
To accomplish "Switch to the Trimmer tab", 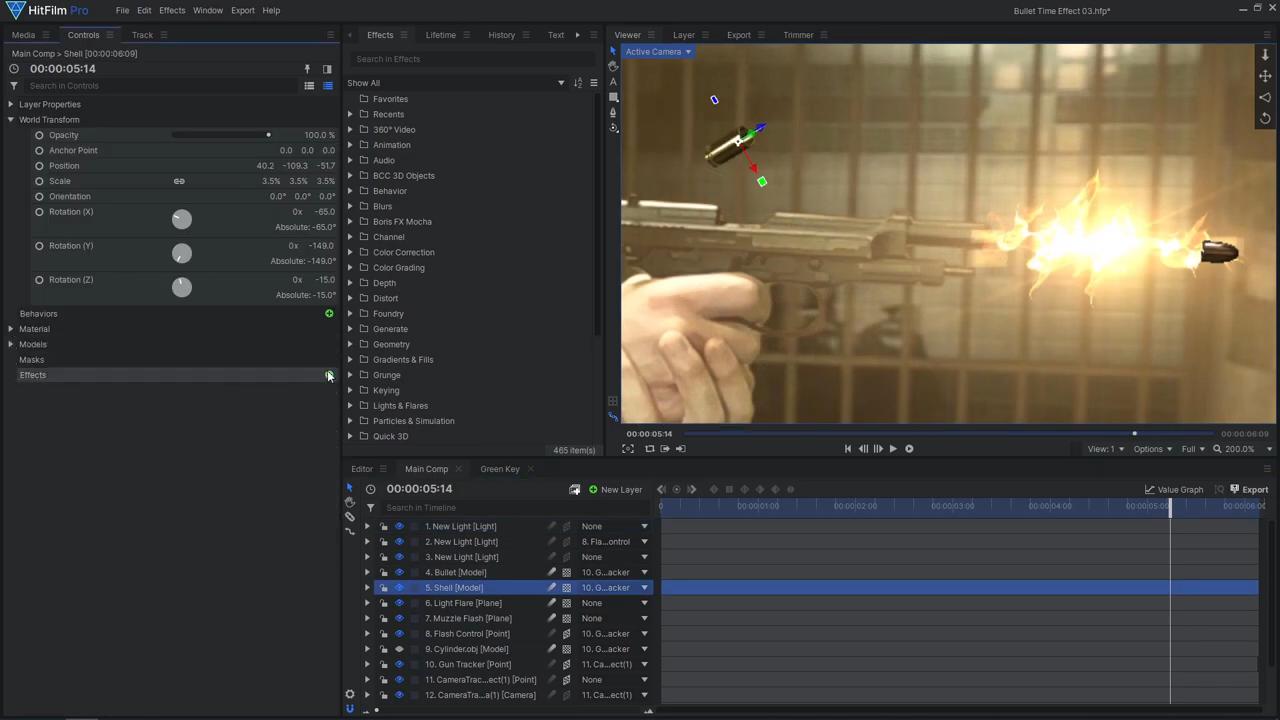I will point(798,35).
